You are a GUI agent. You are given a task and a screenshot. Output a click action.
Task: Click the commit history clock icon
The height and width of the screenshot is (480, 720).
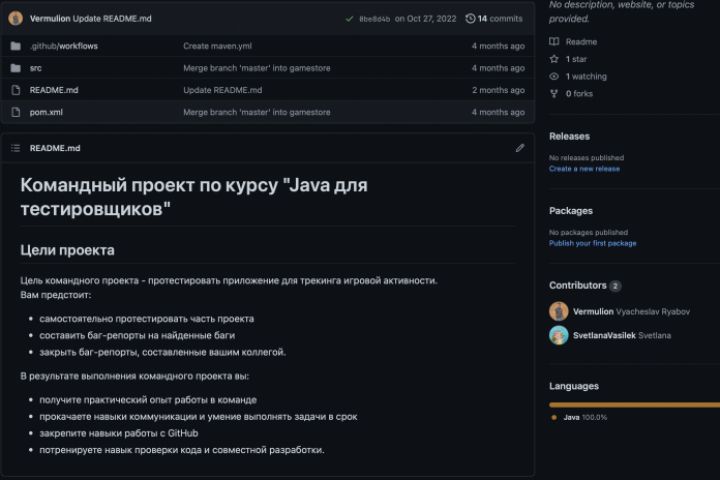470,18
